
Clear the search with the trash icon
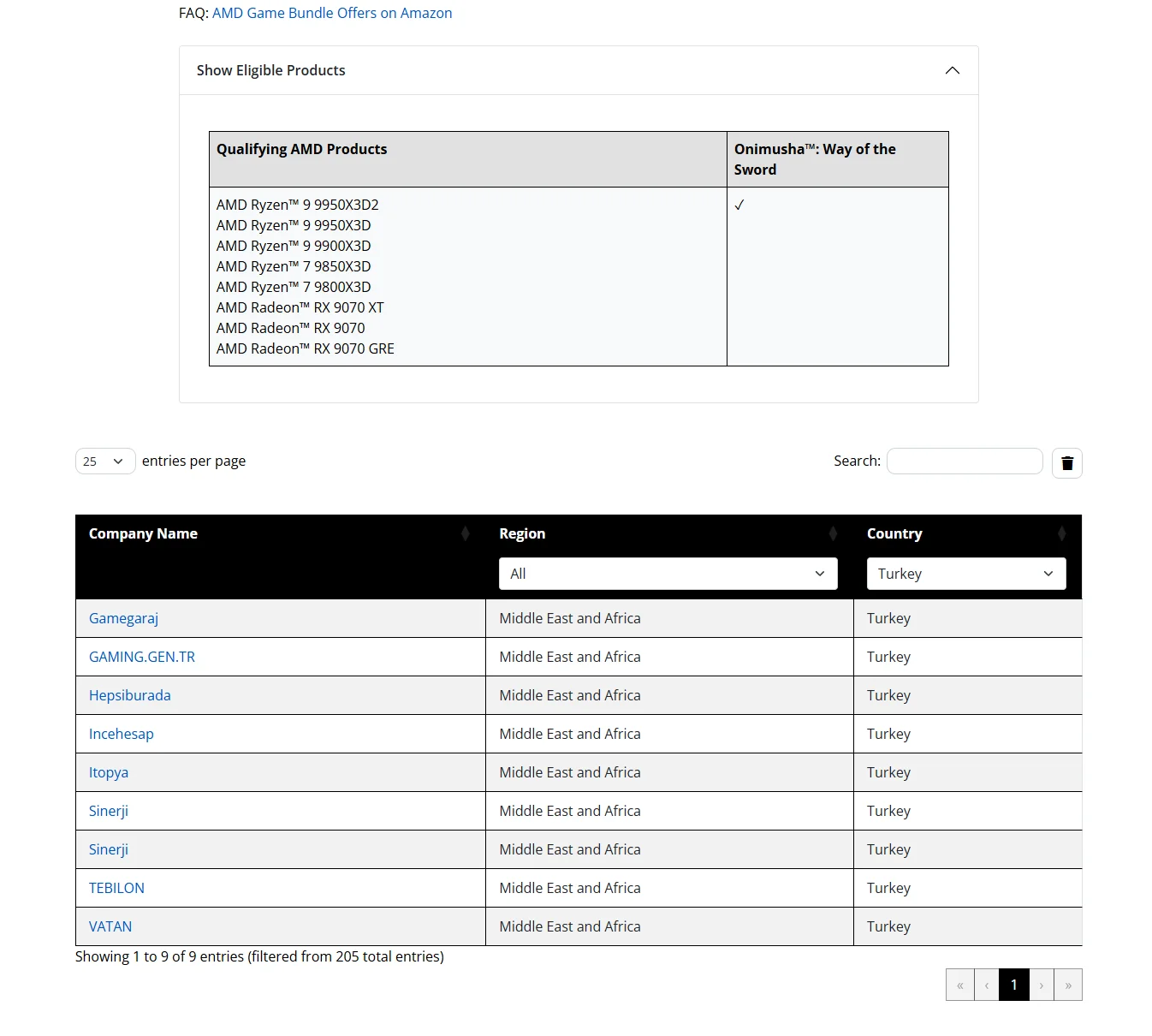pyautogui.click(x=1067, y=463)
